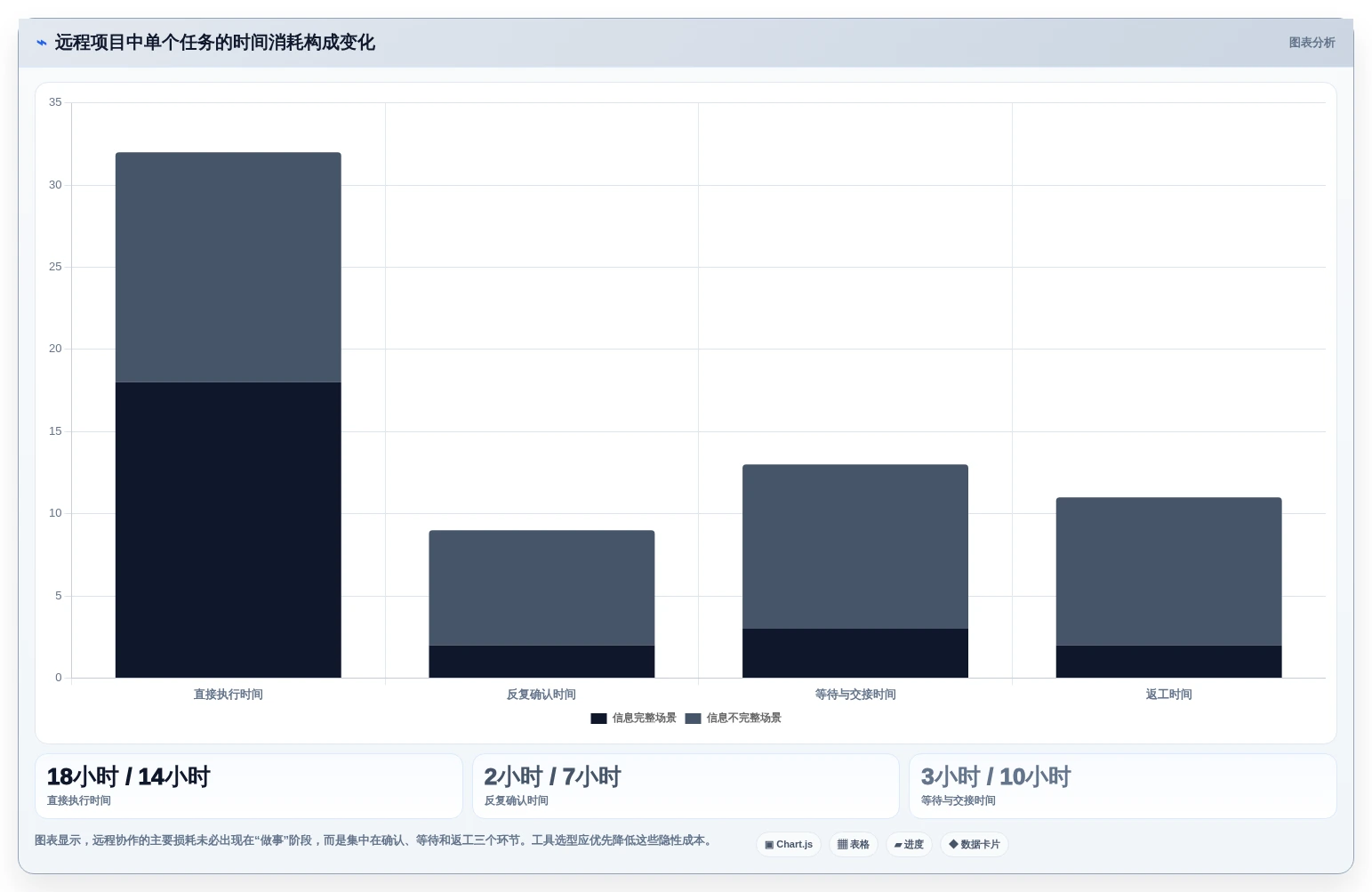This screenshot has width=1372, height=892.
Task: Click the y-axis value 30
Action: 55,185
